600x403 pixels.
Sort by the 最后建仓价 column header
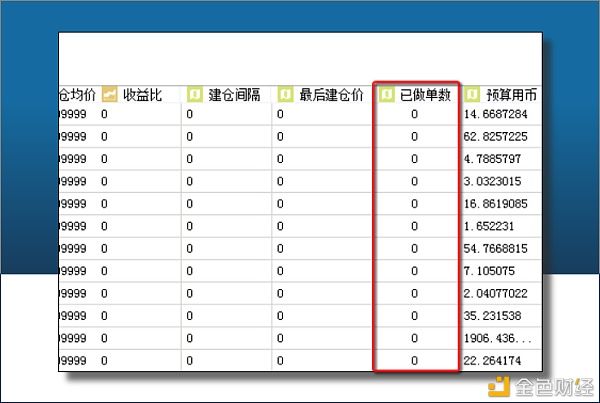[331, 95]
